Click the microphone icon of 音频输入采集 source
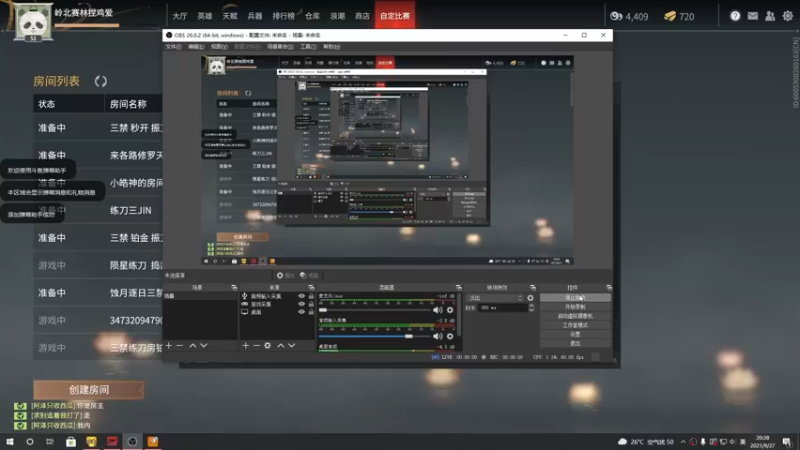Viewport: 800px width, 450px height. (244, 296)
